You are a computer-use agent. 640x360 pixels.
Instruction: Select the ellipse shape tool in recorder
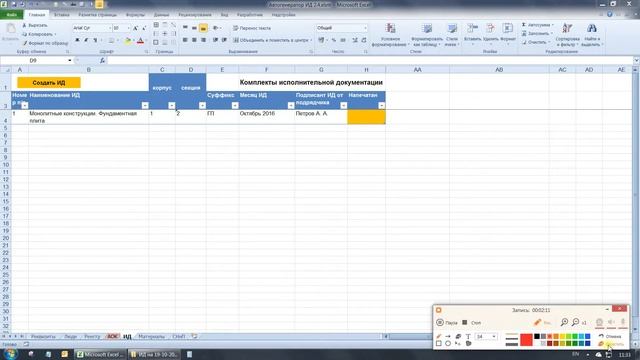tap(448, 344)
